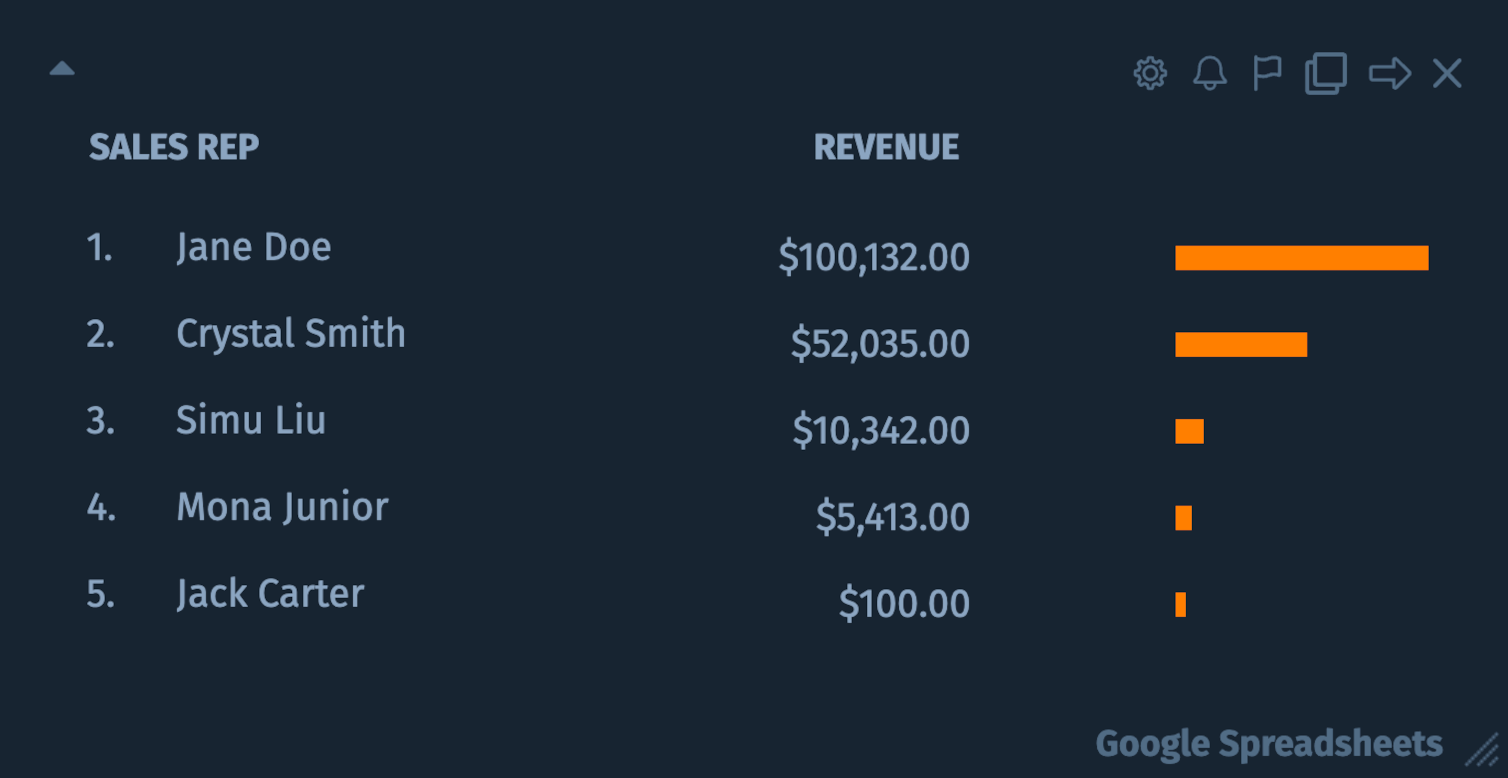Click Simu Liu's name

(x=251, y=420)
